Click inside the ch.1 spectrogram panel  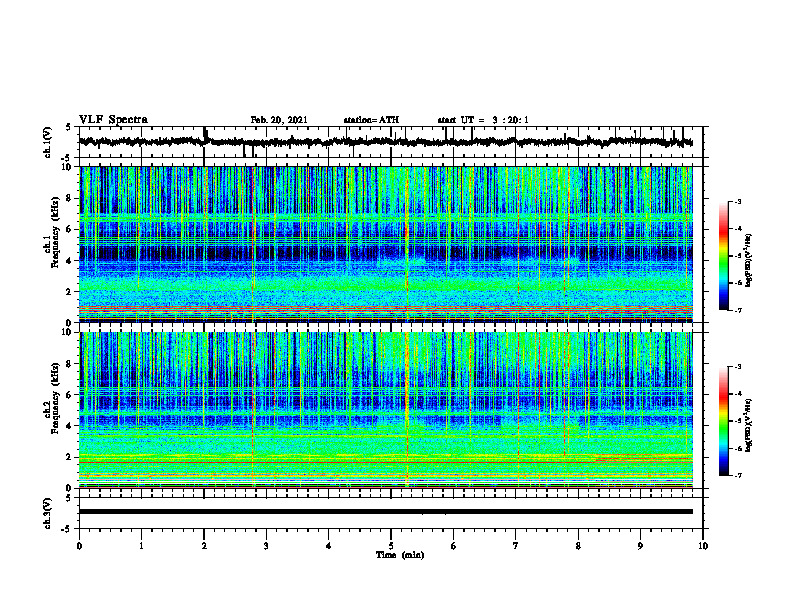click(x=385, y=244)
